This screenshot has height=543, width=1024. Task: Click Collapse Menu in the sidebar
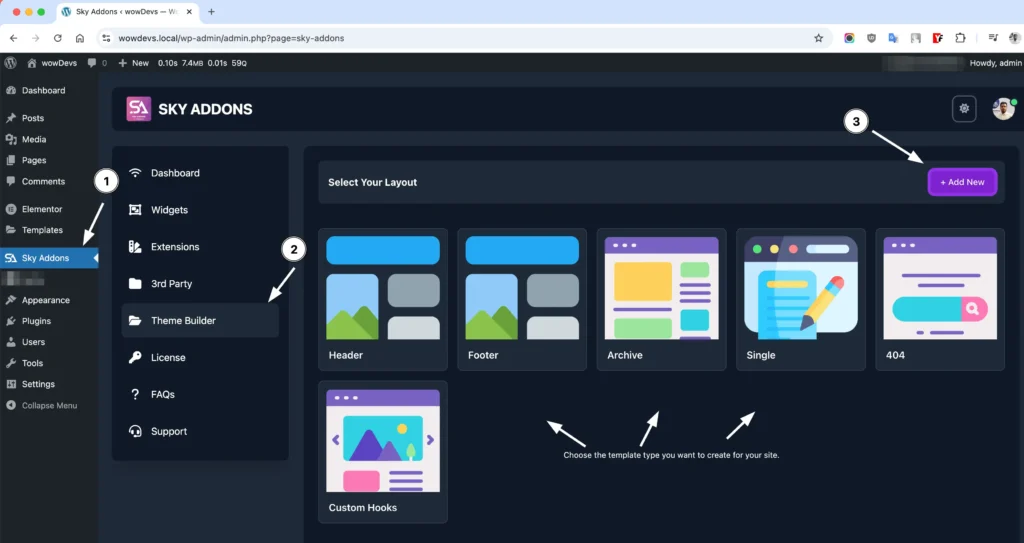click(x=49, y=405)
